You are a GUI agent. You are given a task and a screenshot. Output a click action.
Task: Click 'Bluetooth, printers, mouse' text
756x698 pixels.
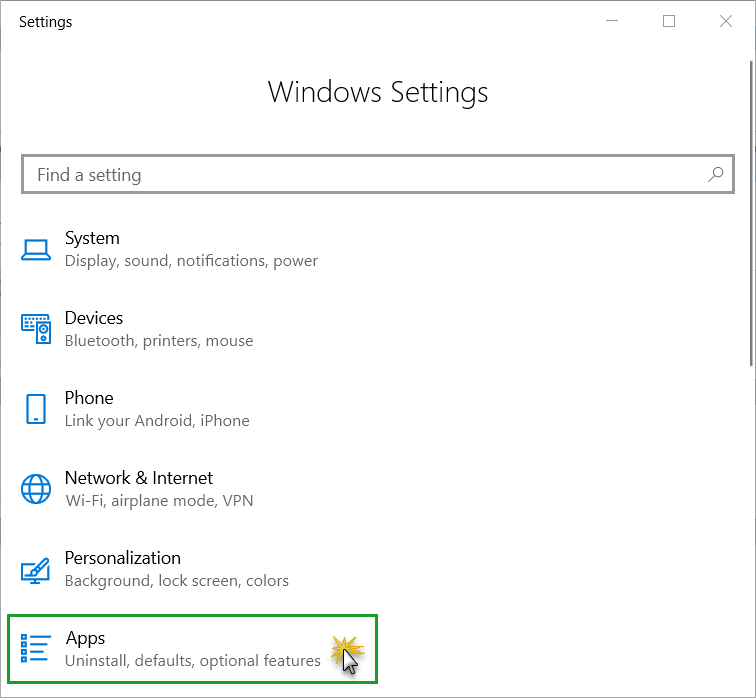[159, 341]
